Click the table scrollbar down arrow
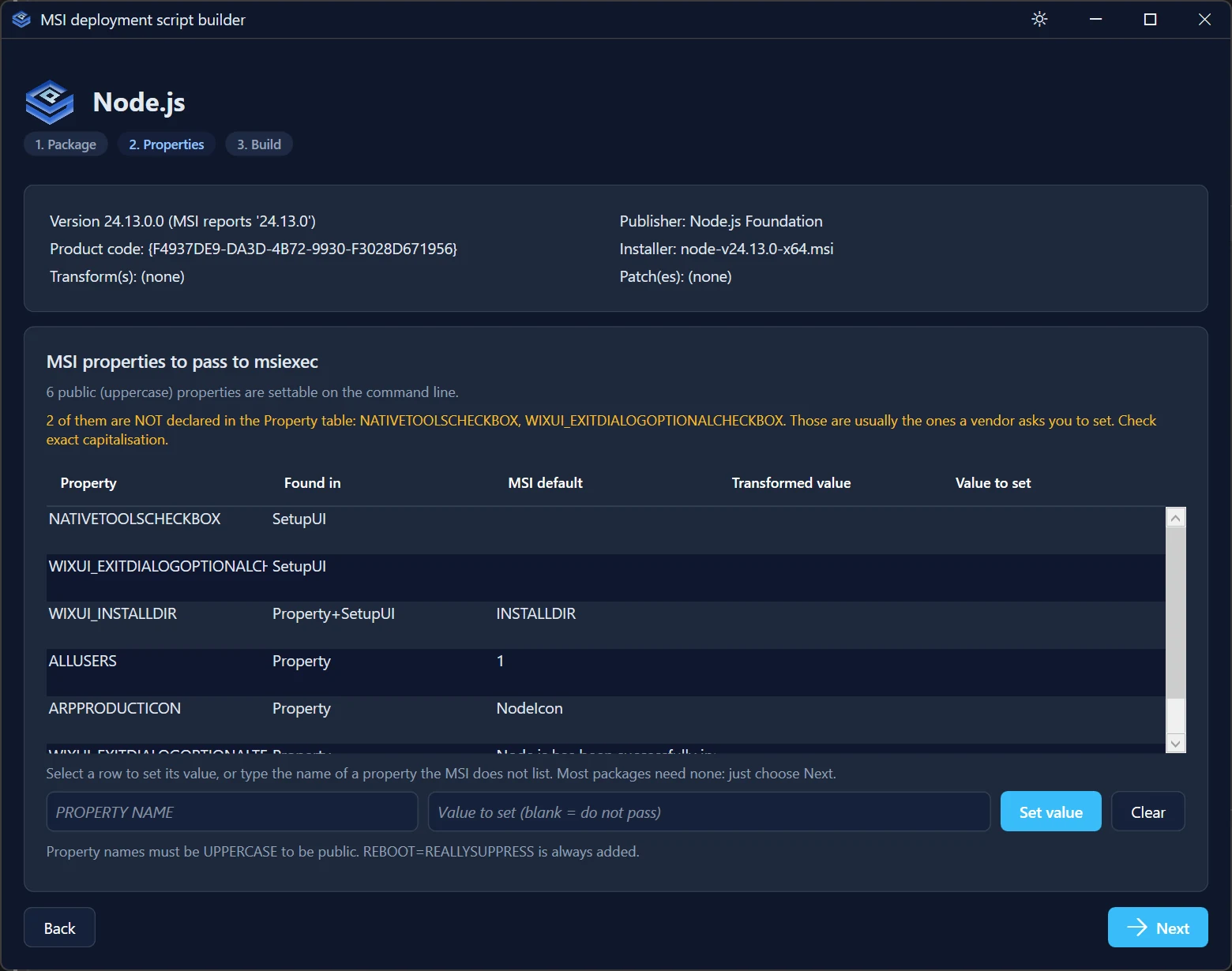This screenshot has width=1232, height=971. (x=1176, y=744)
